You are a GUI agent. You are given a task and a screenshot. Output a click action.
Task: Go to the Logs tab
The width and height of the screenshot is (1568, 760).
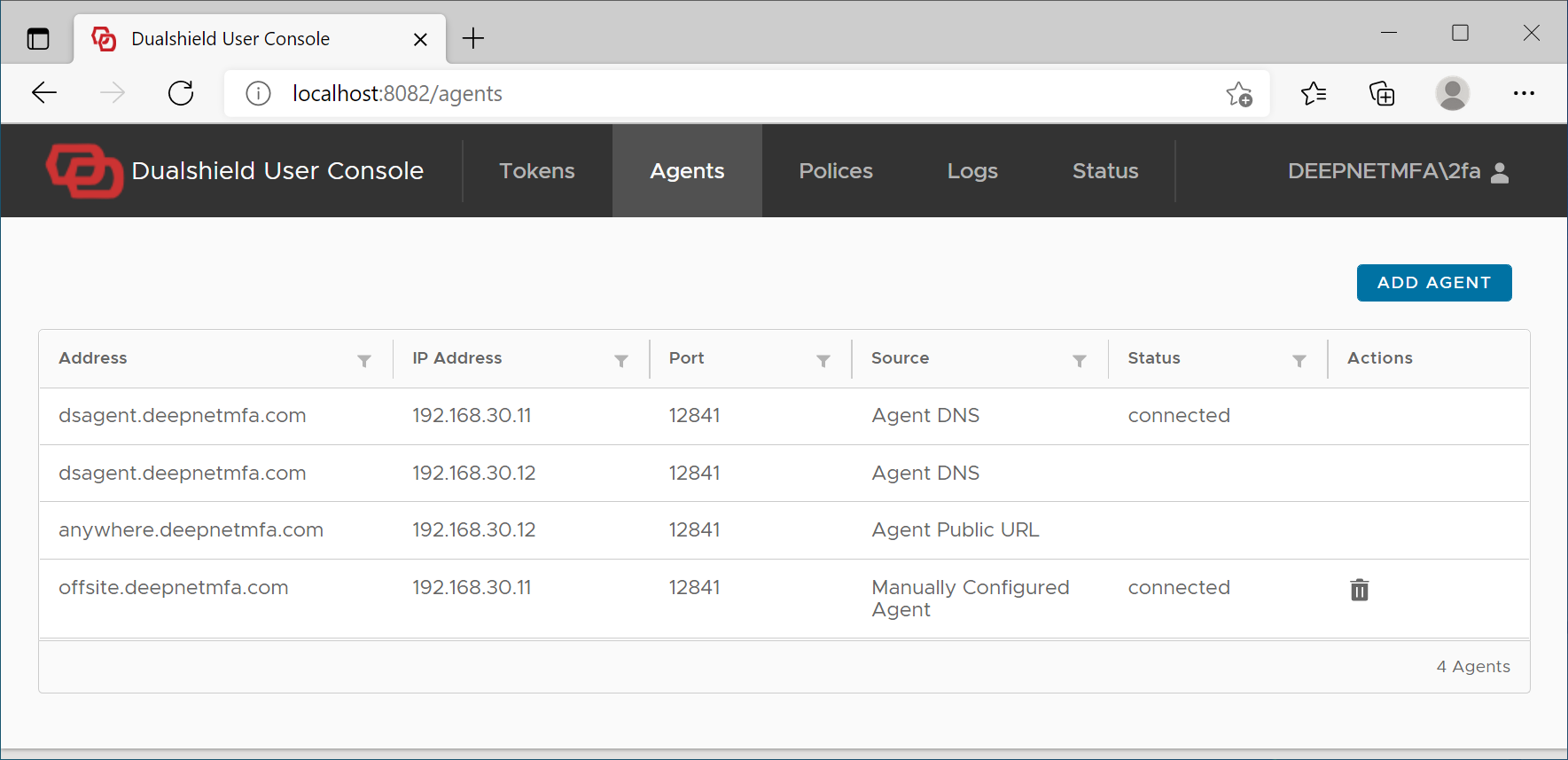[x=972, y=171]
